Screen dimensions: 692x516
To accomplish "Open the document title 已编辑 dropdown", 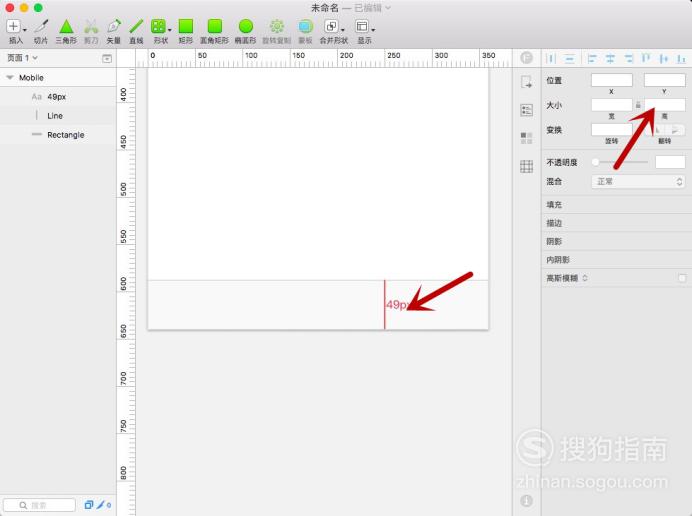I will pos(372,8).
